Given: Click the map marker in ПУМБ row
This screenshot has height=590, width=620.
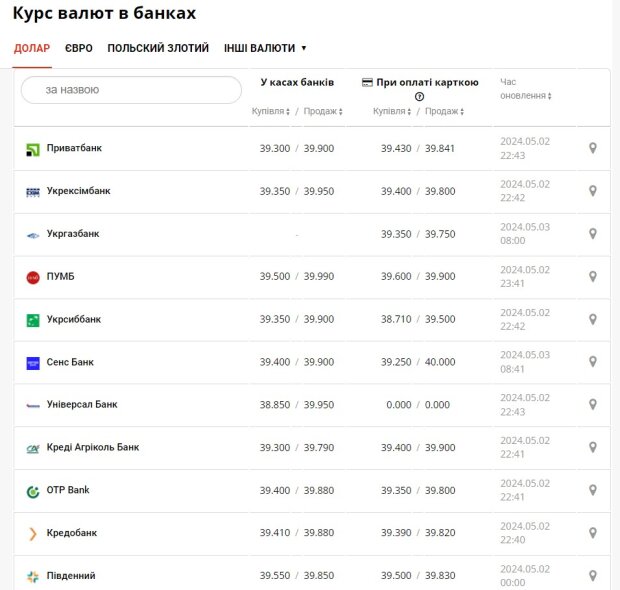Looking at the screenshot, I should pyautogui.click(x=592, y=277).
